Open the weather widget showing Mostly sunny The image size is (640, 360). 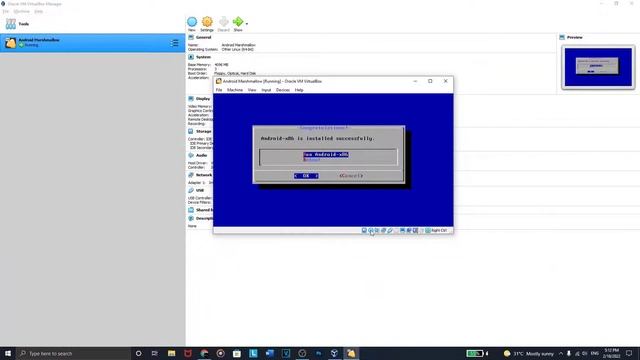point(529,353)
